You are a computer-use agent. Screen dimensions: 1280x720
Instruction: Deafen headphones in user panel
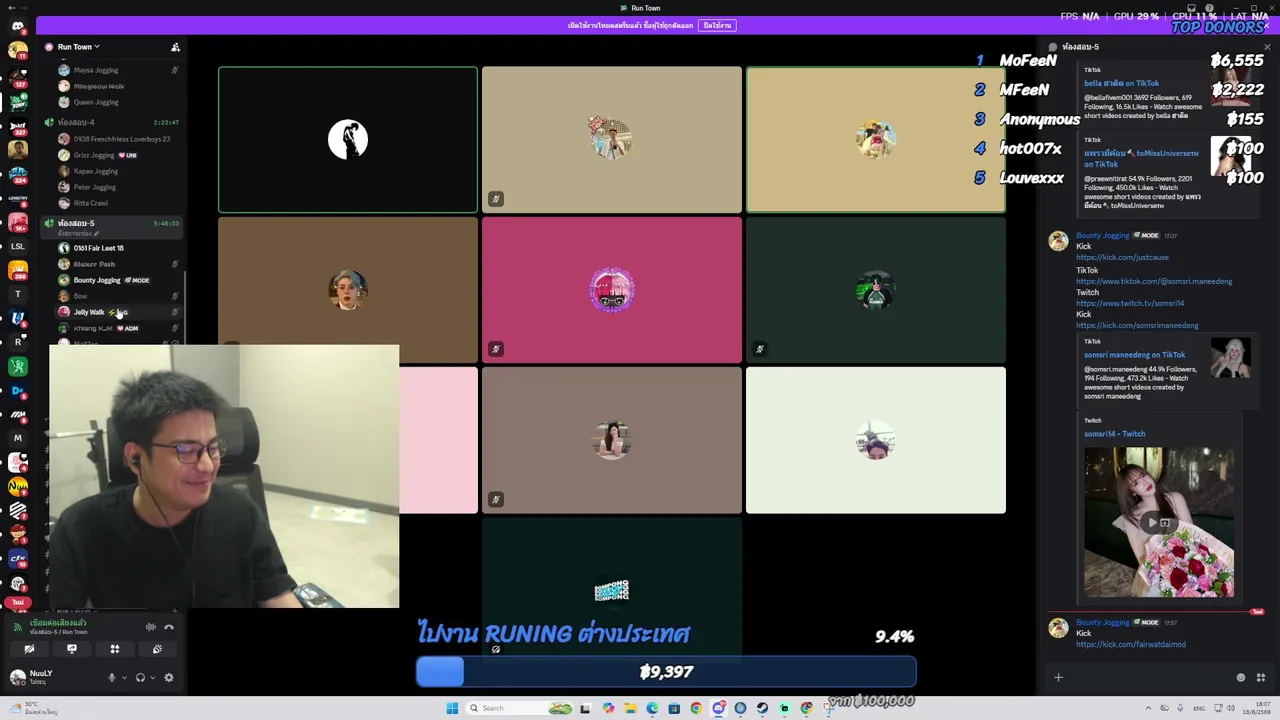(x=140, y=677)
